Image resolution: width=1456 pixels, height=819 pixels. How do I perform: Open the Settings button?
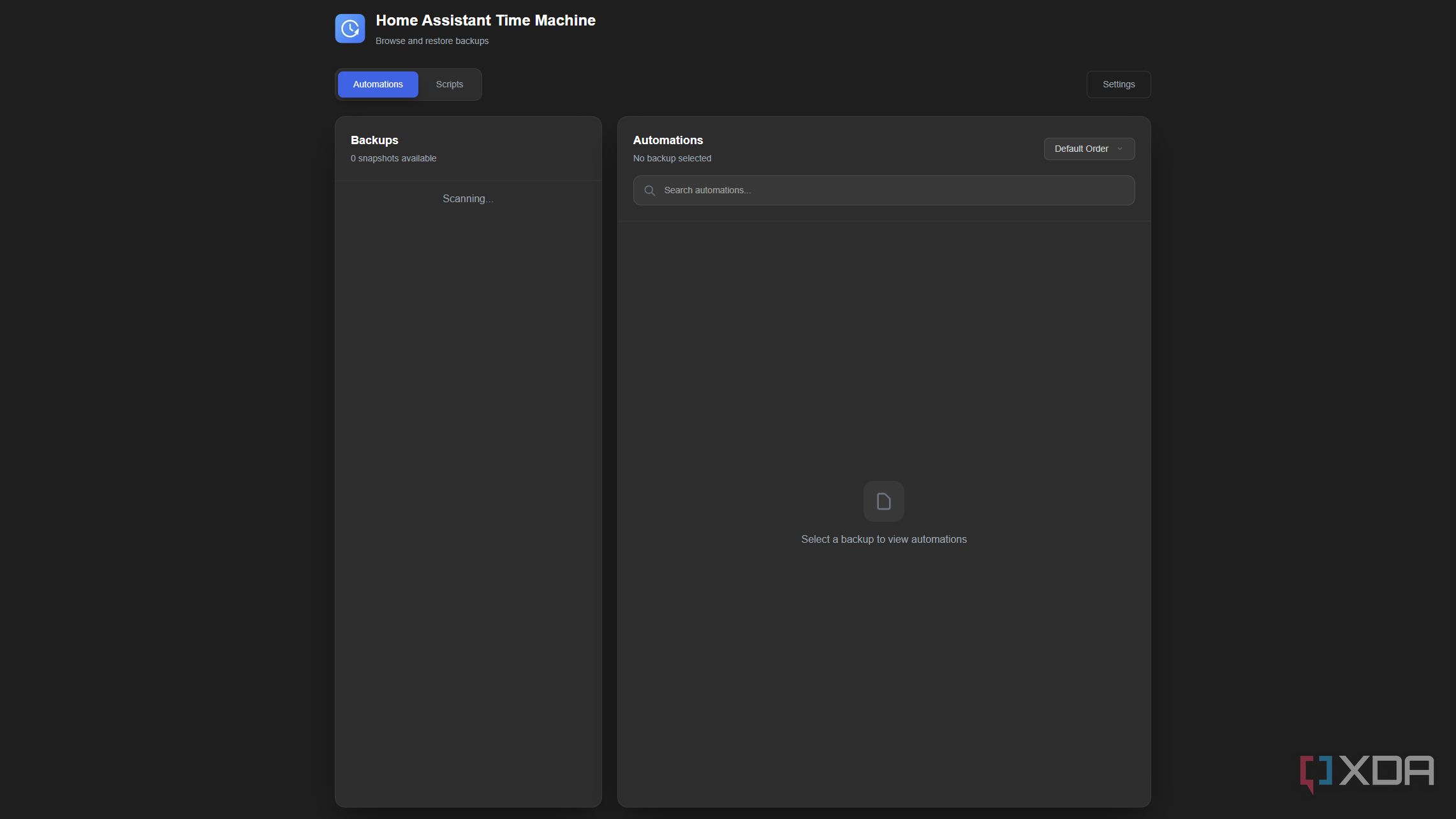point(1118,84)
